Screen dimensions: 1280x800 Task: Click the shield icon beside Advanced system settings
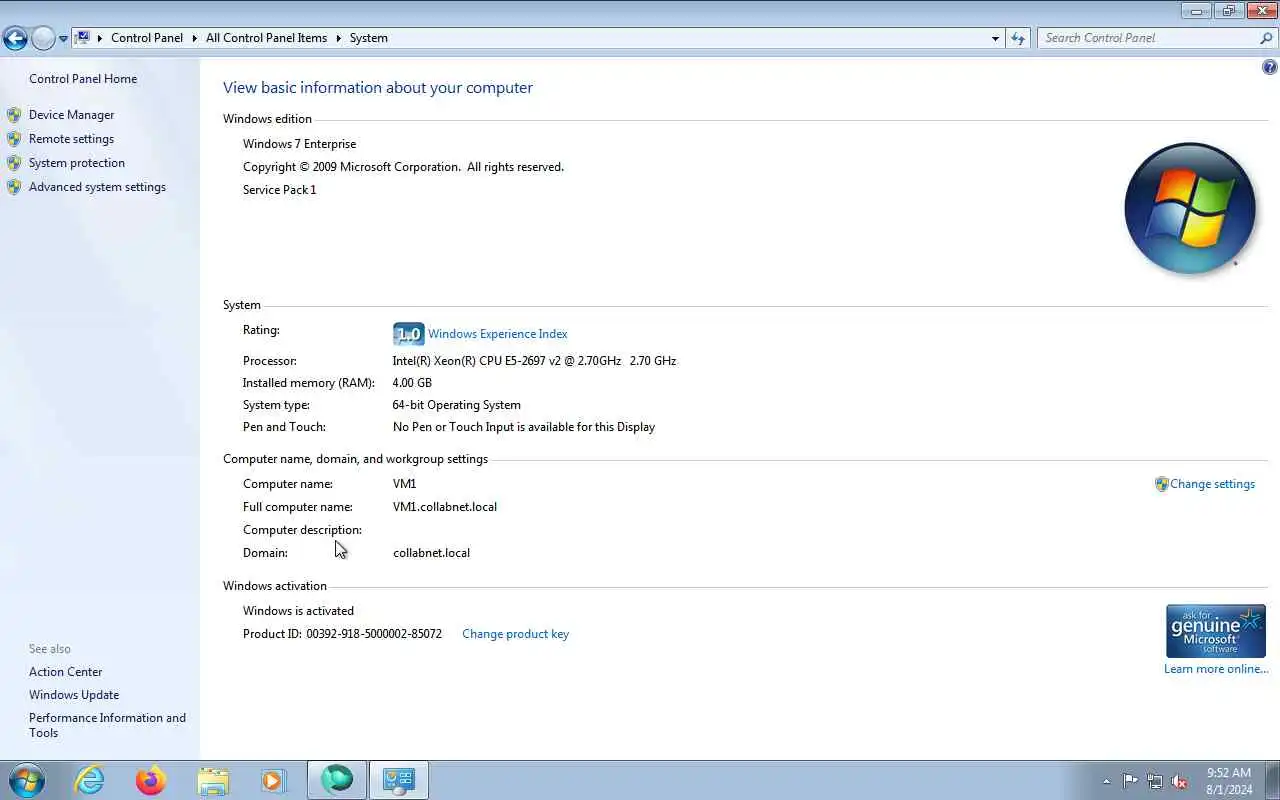pyautogui.click(x=14, y=187)
